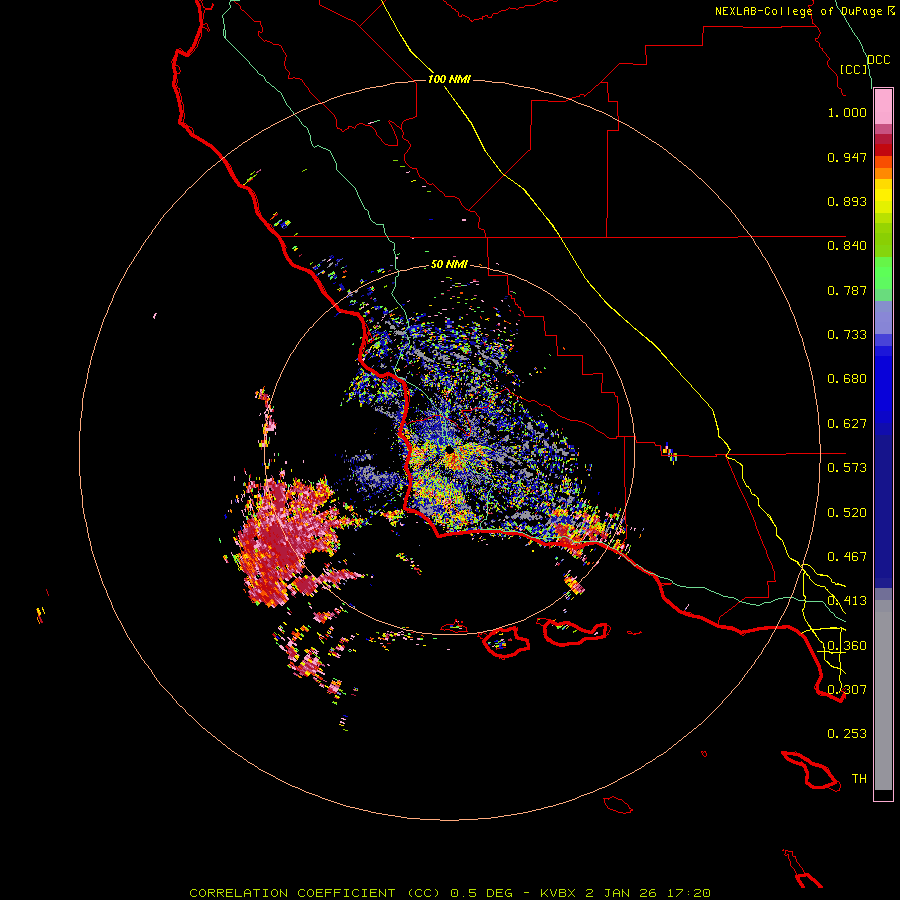This screenshot has width=900, height=900.
Task: Select the 0.840 color scale value
Action: 847,246
